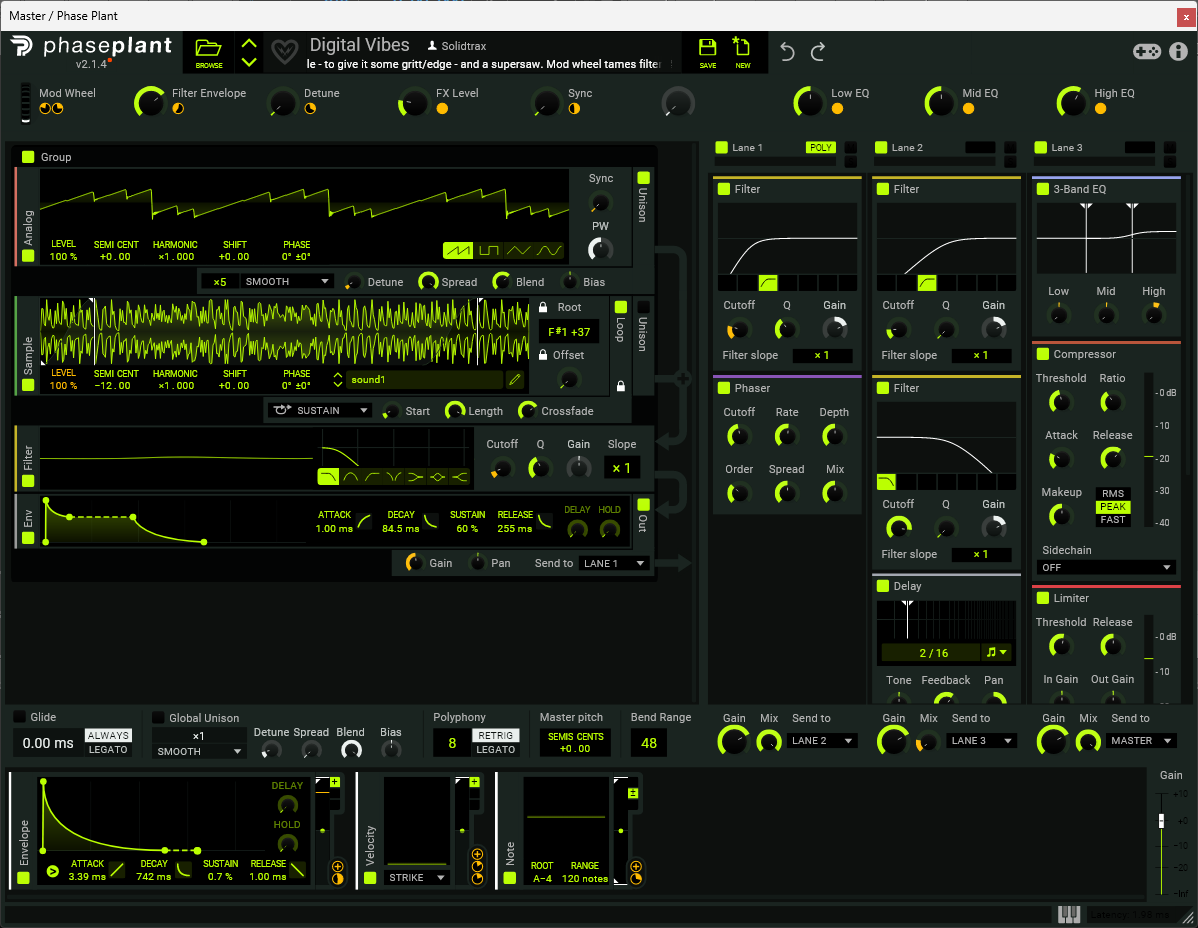Viewport: 1198px width, 928px height.
Task: Select the high-shelf type in the generator Filter
Action: tap(459, 477)
